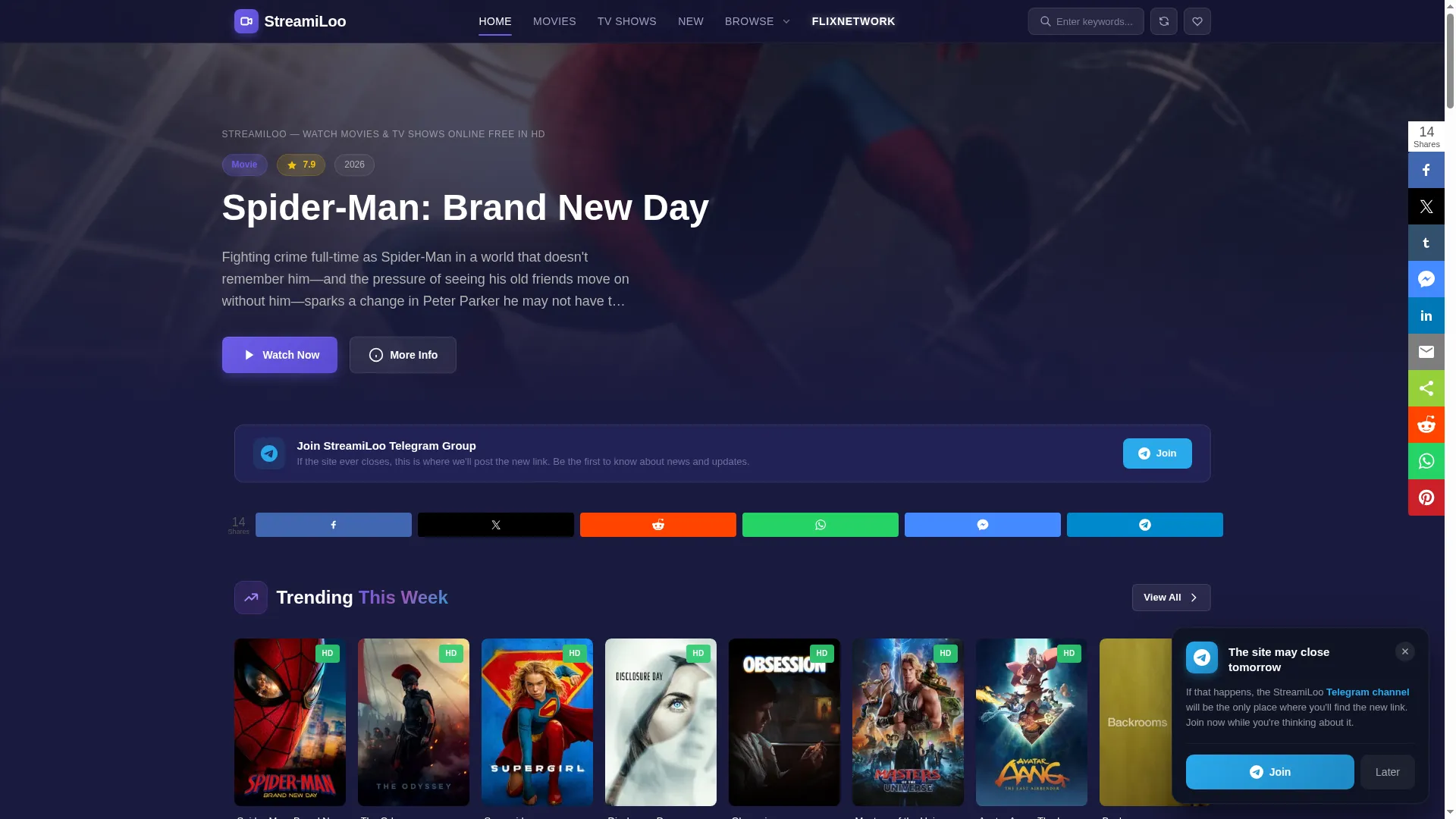This screenshot has height=819, width=1456.
Task: Open The Odyssey poster
Action: 413,722
